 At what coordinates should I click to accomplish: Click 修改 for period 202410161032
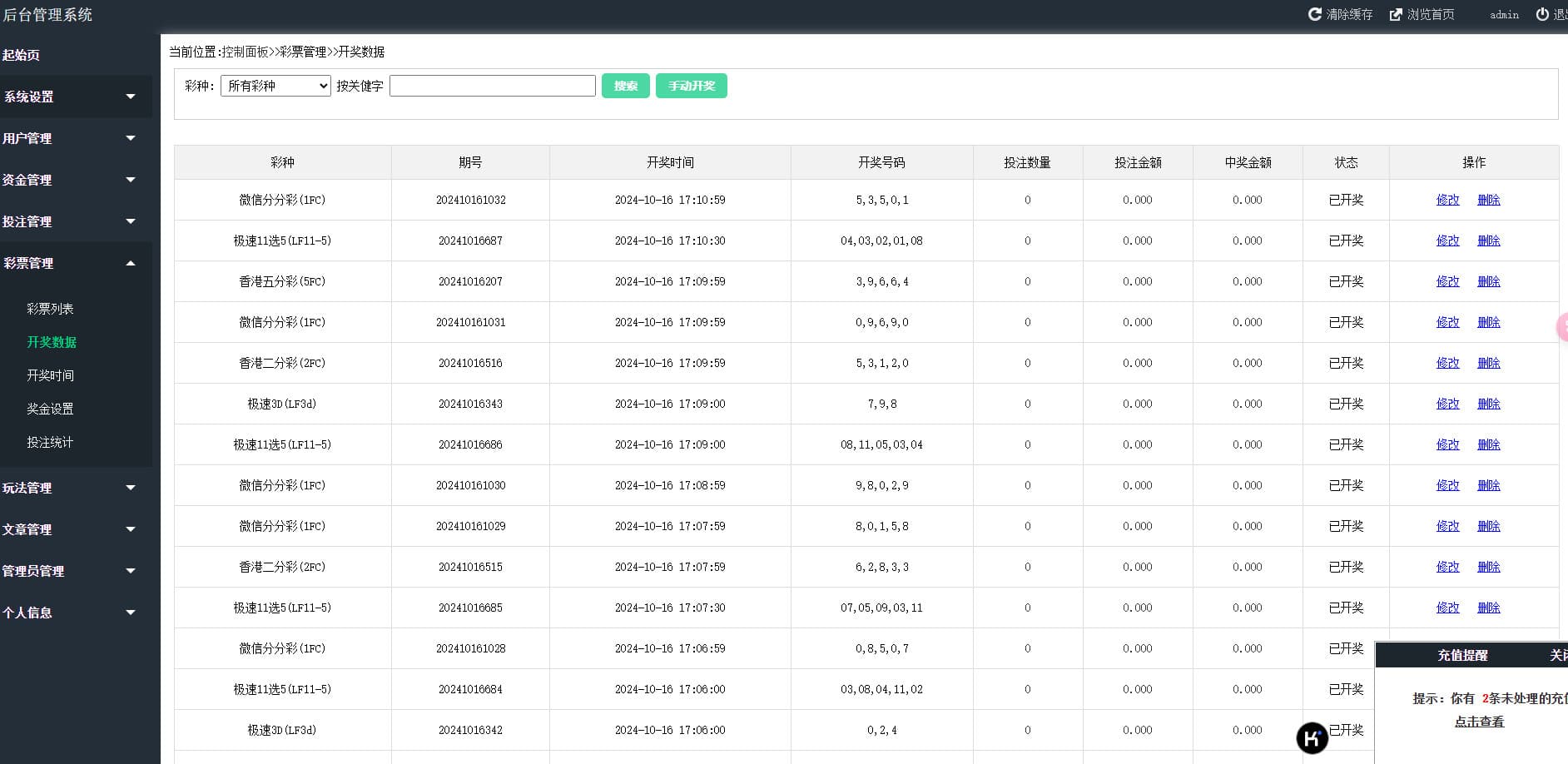[x=1447, y=200]
